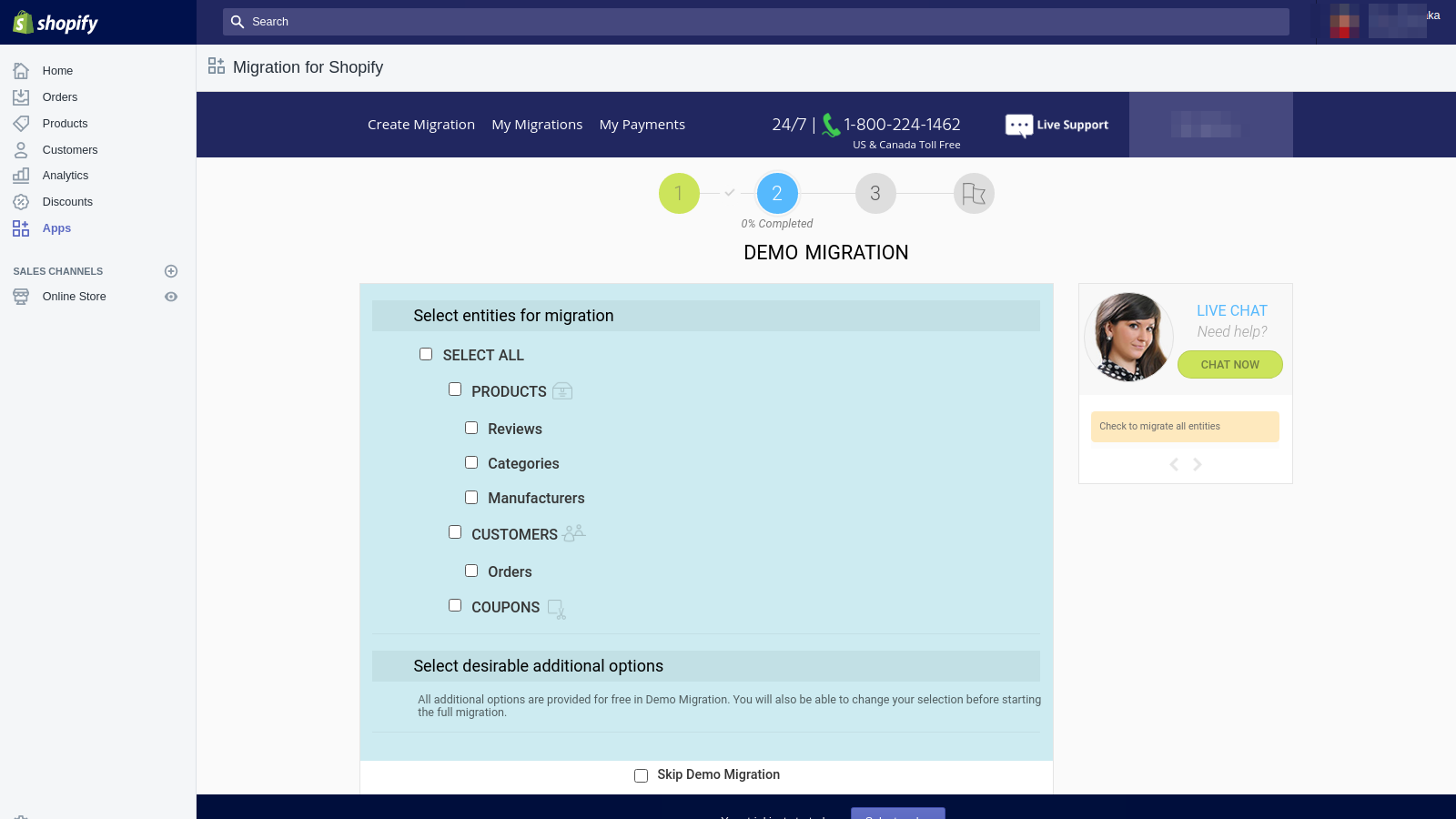This screenshot has height=819, width=1456.
Task: Click the Online Store storefront icon
Action: click(21, 297)
